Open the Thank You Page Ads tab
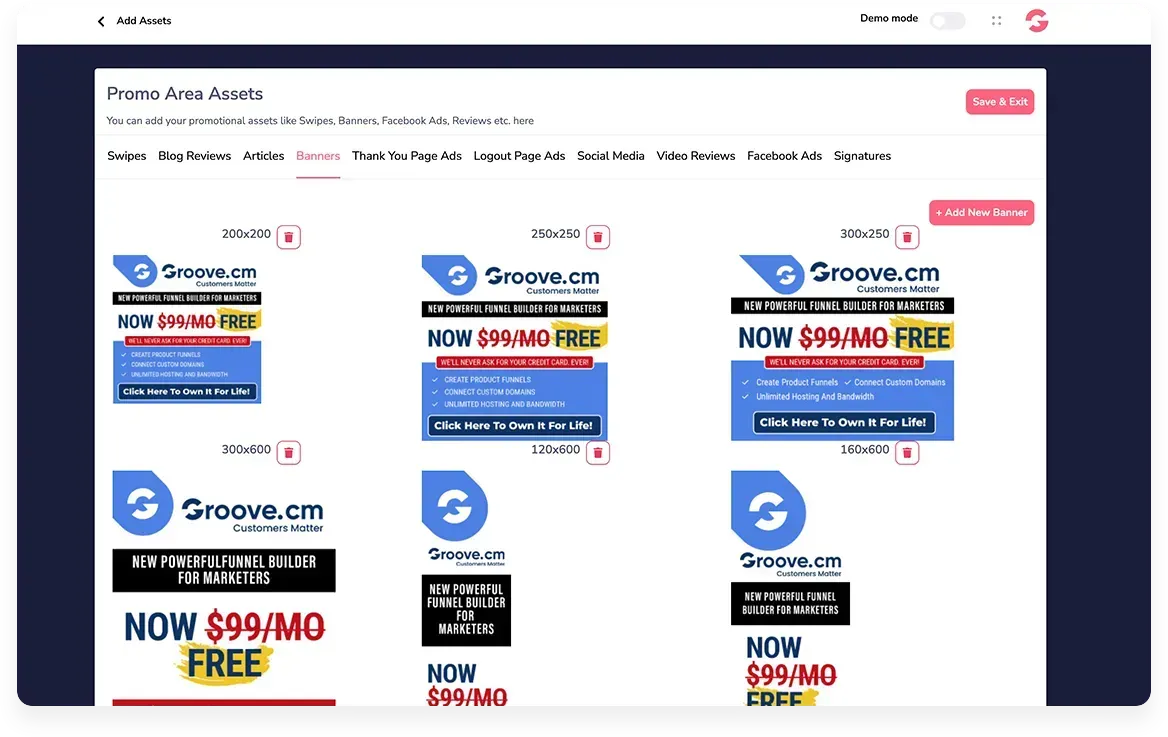This screenshot has height=737, width=1168. [x=407, y=156]
